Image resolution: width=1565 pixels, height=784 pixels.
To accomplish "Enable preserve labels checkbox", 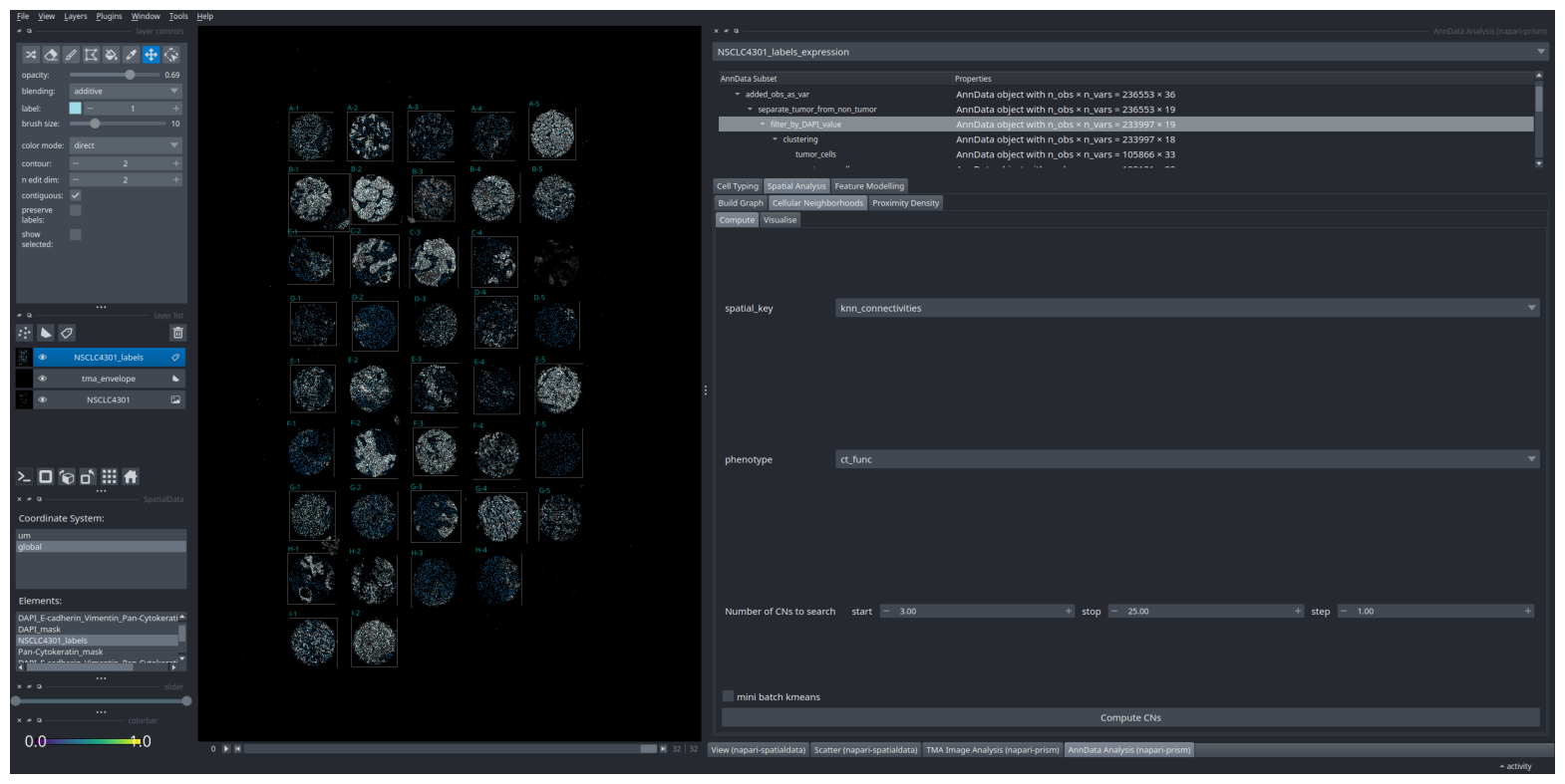I will click(75, 210).
